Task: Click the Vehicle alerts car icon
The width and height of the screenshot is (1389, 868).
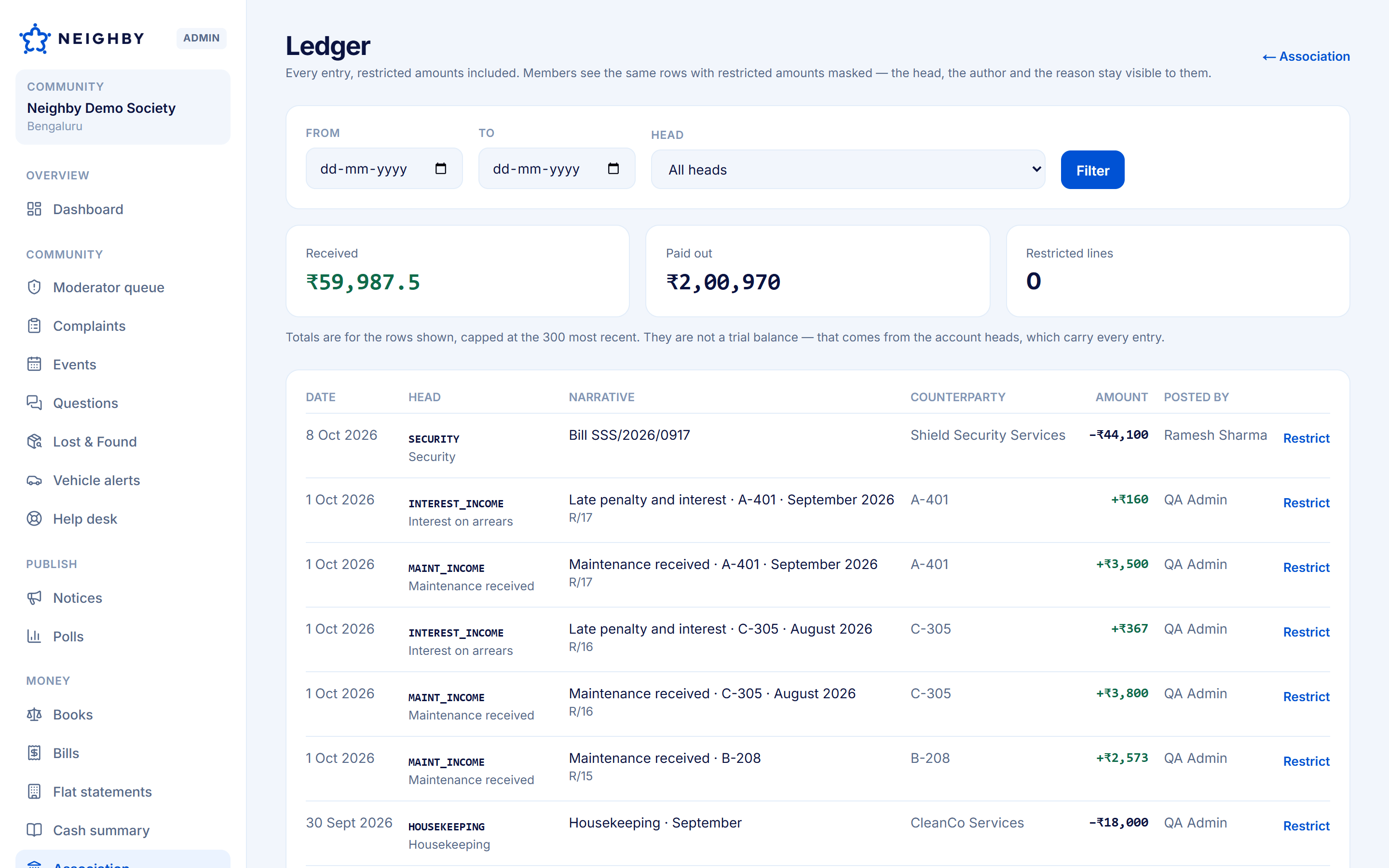Action: 34,480
